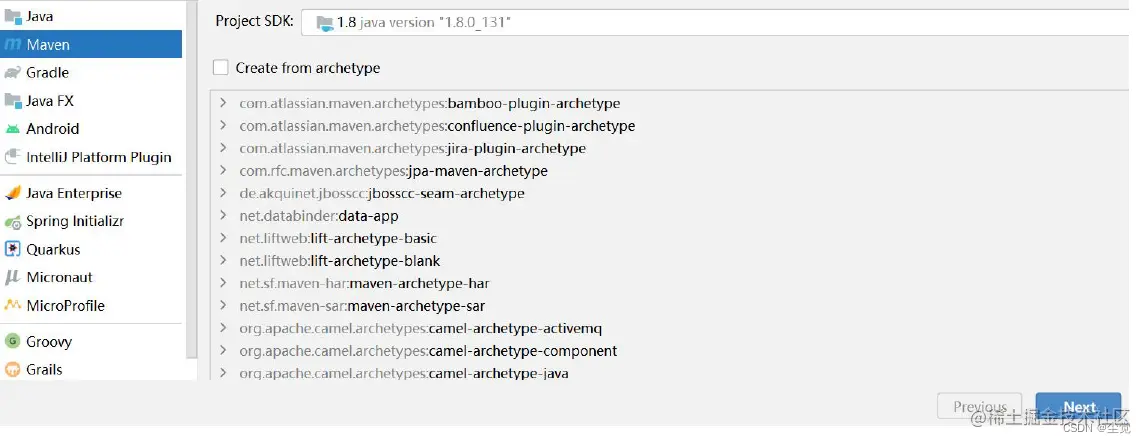Expand camel-archetype-activemq node
This screenshot has width=1146, height=443.
coord(223,329)
